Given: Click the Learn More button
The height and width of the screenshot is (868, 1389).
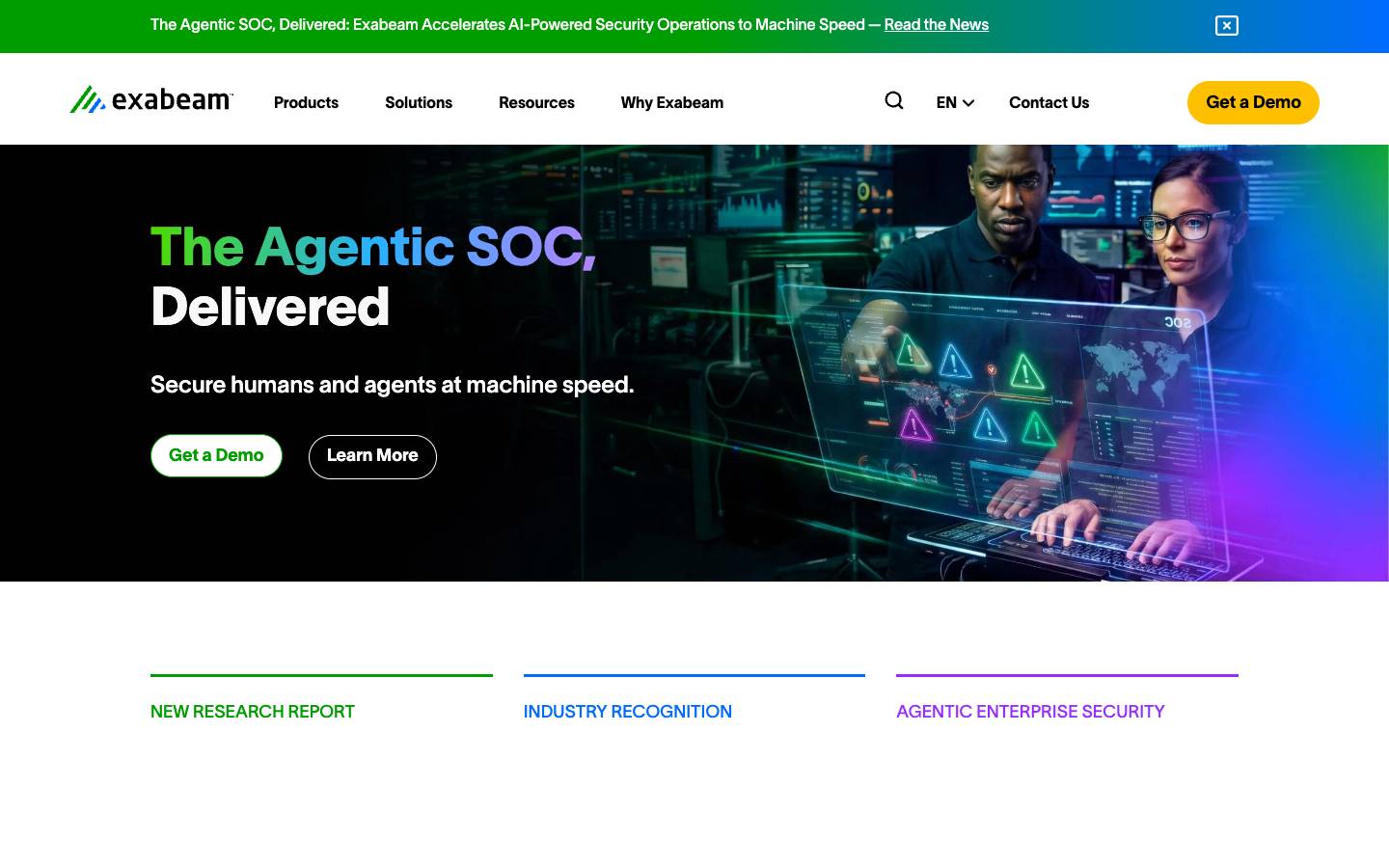Looking at the screenshot, I should 372,456.
